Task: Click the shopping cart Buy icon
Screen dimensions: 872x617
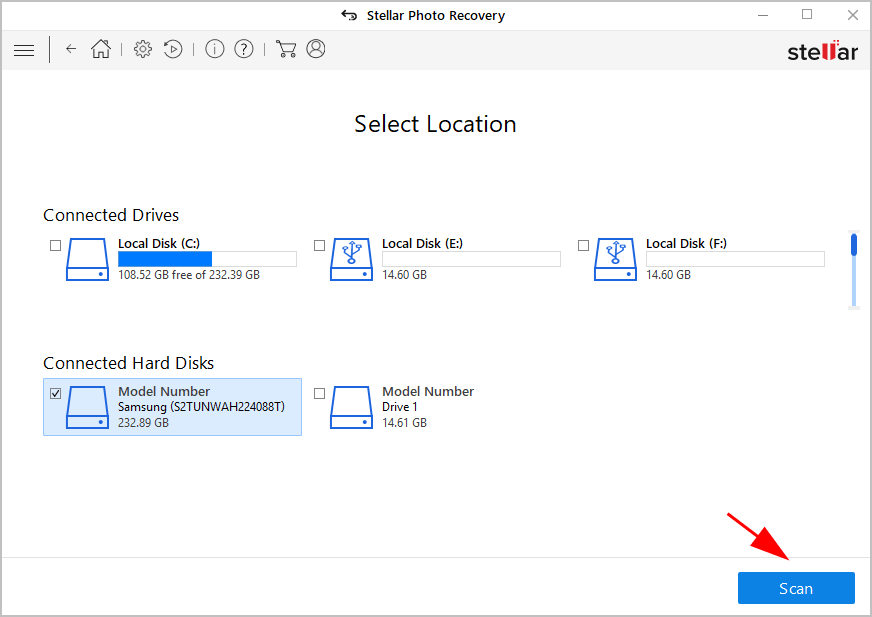Action: (x=286, y=49)
